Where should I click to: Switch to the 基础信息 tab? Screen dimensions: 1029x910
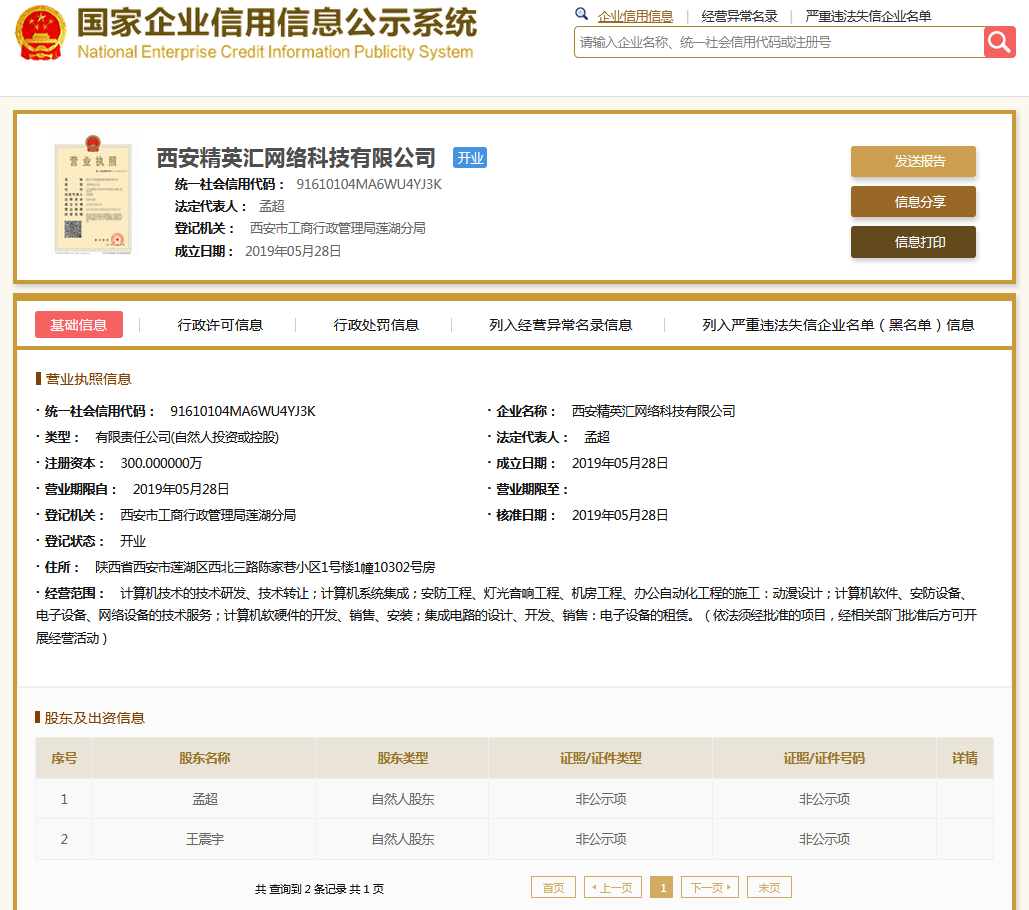pyautogui.click(x=79, y=325)
